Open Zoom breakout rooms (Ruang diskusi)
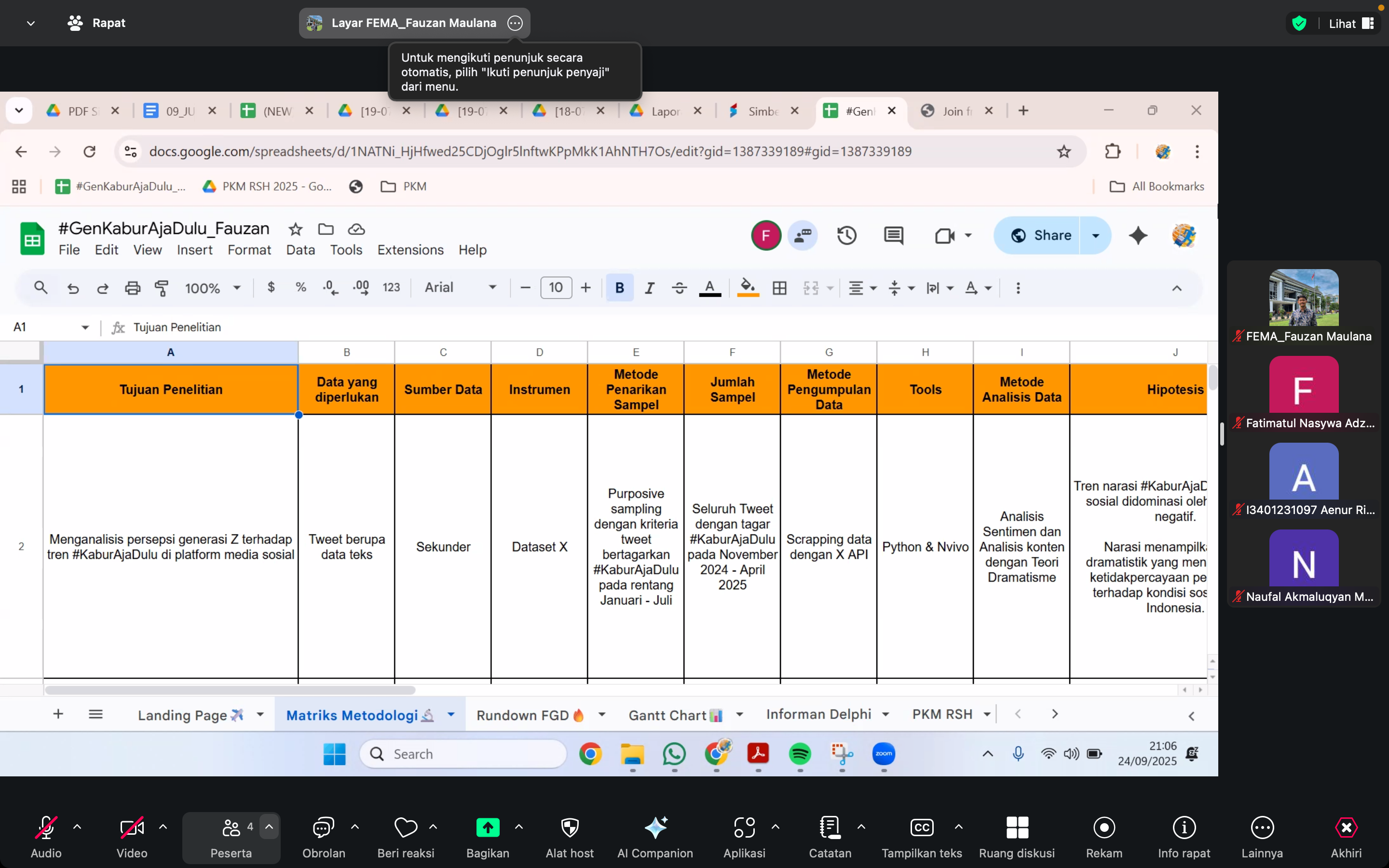Image resolution: width=1389 pixels, height=868 pixels. [x=1017, y=827]
